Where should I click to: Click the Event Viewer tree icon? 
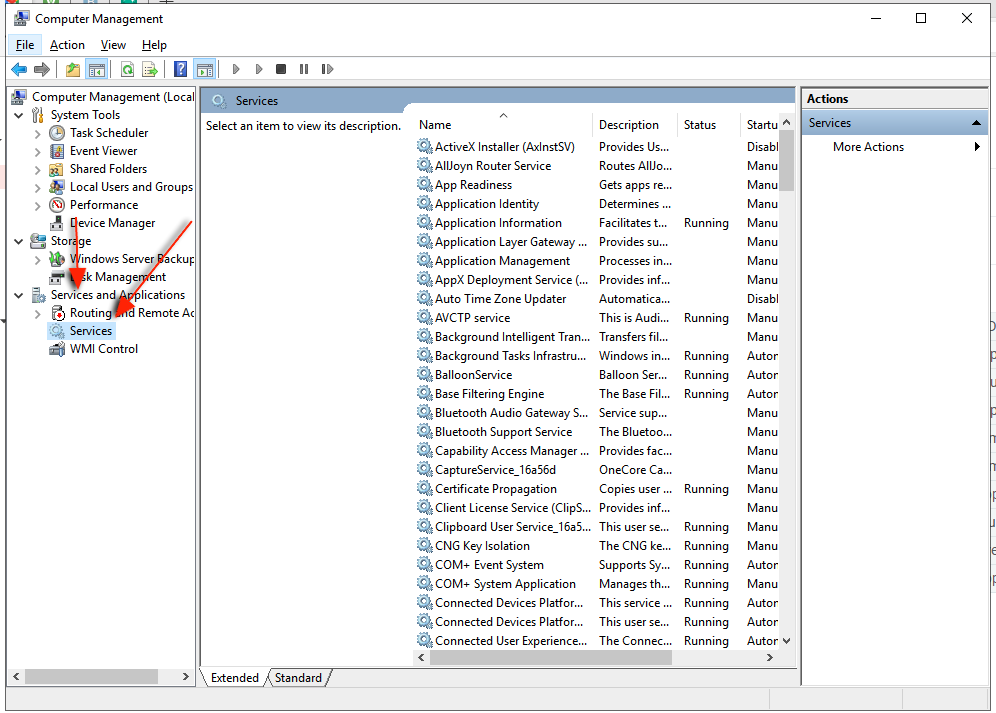click(57, 151)
